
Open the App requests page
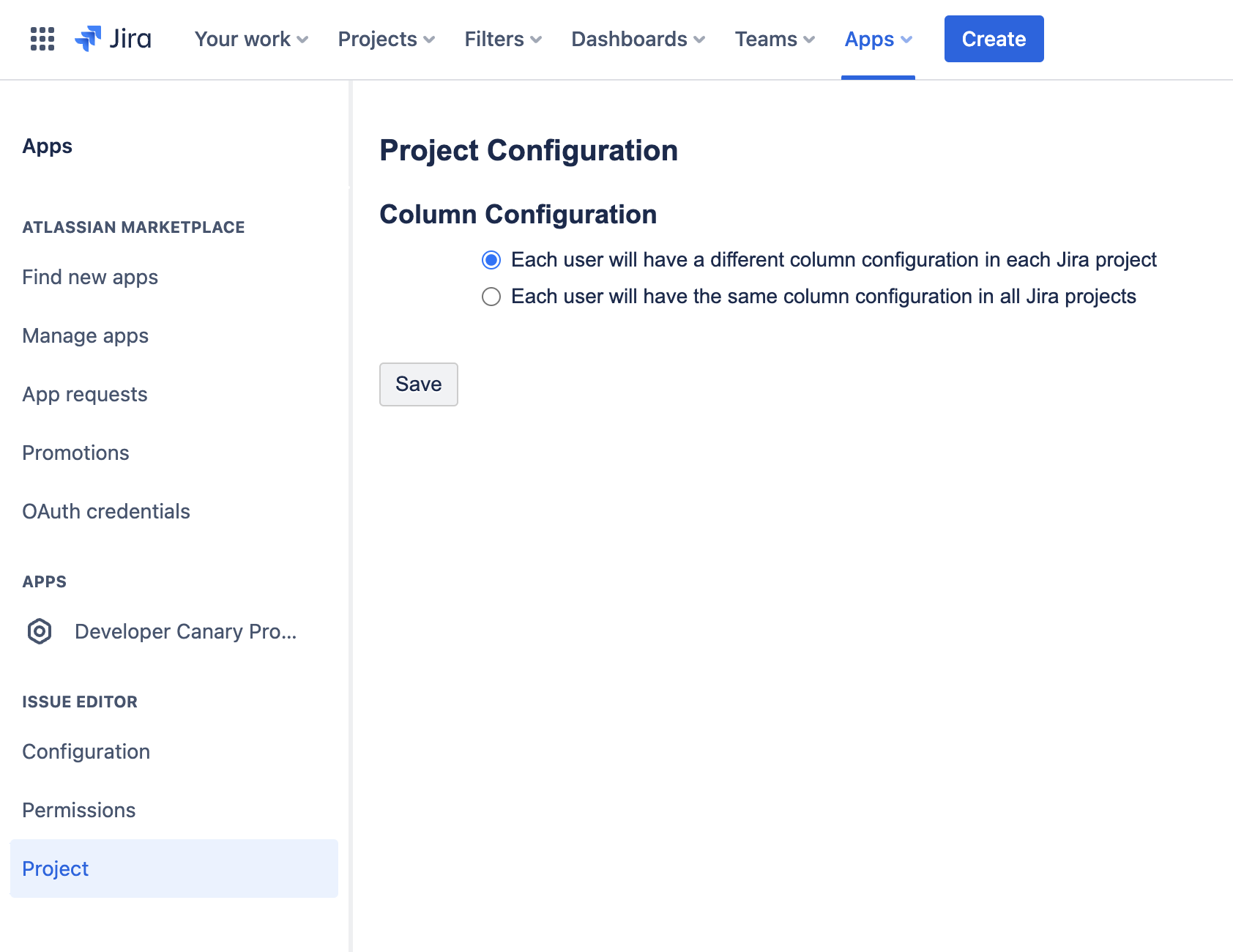[85, 395]
